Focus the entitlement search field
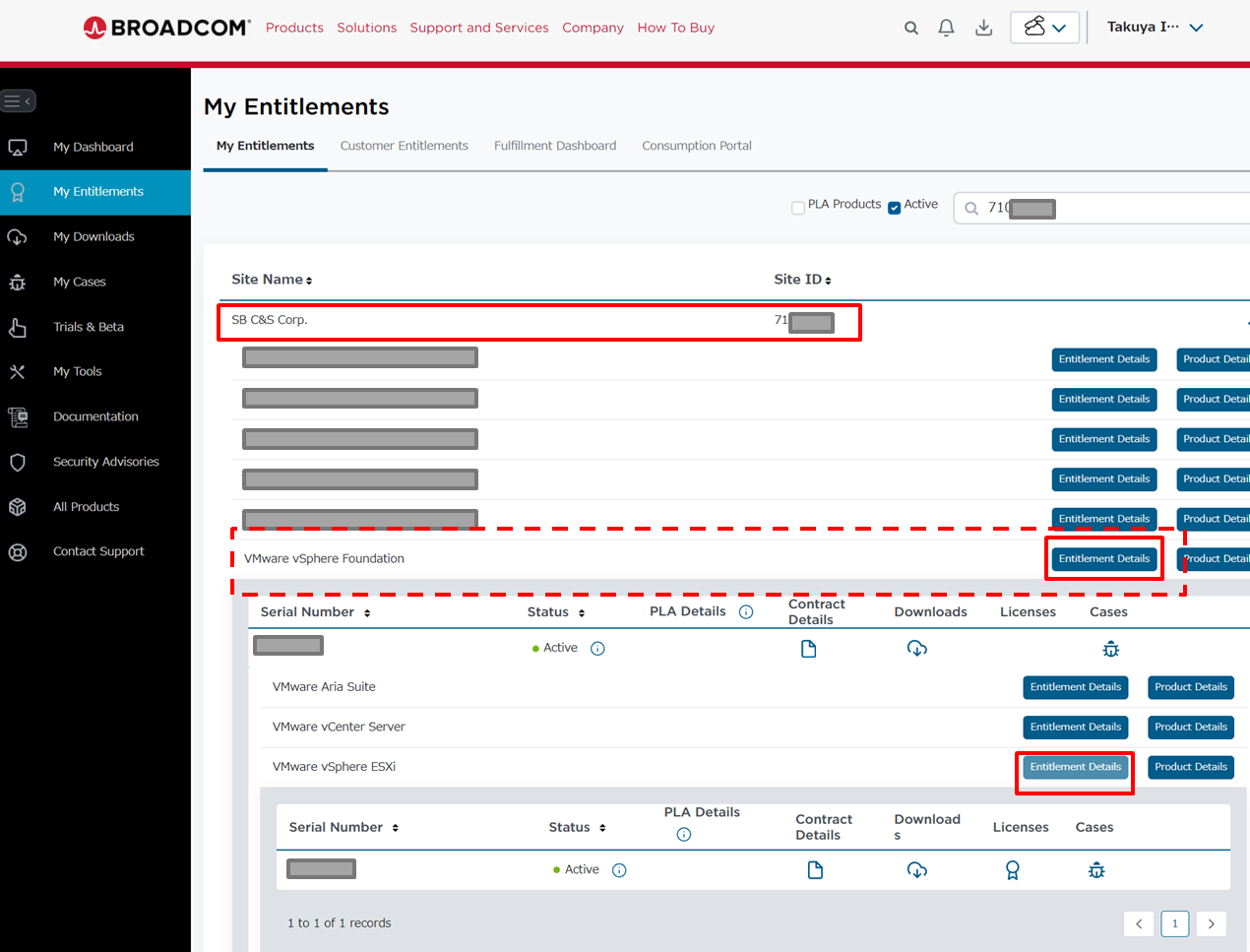The width and height of the screenshot is (1250, 952). click(x=1102, y=208)
